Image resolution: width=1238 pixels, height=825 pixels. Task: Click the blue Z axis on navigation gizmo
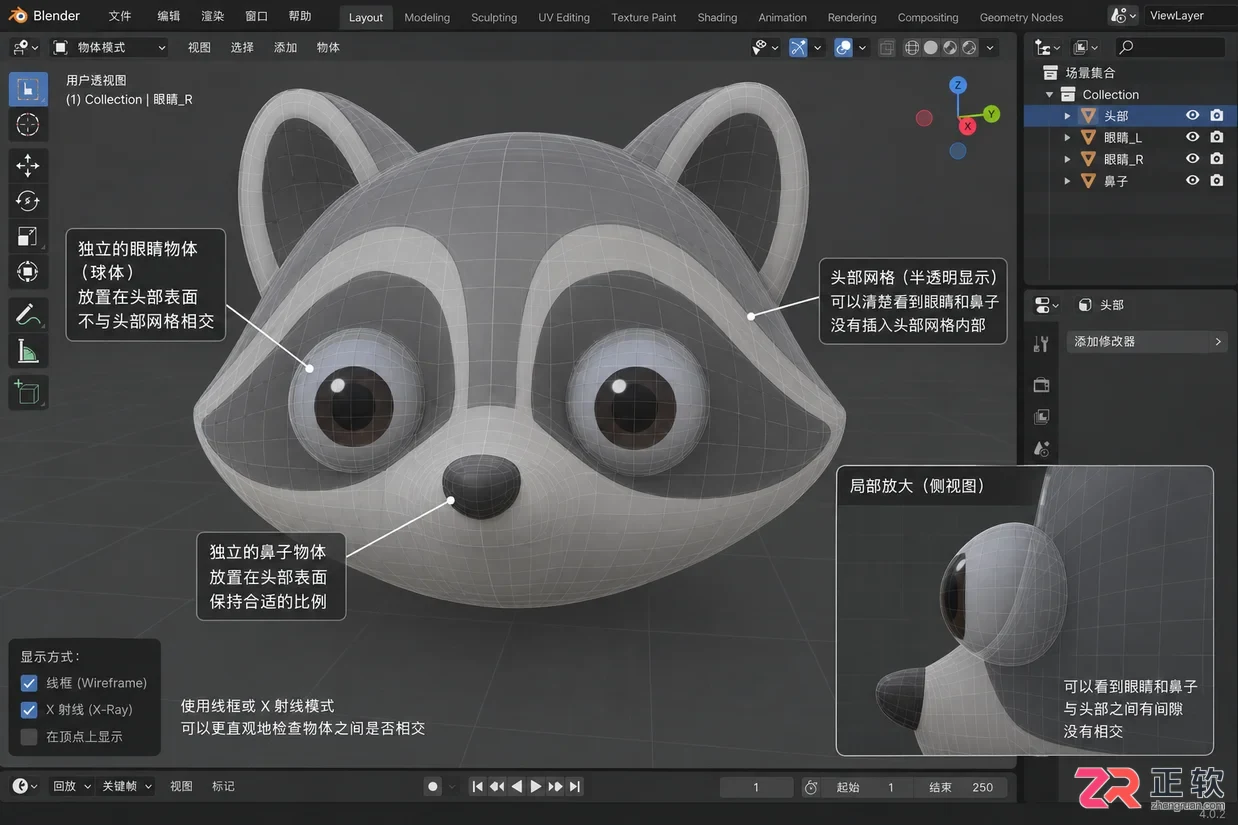tap(958, 85)
